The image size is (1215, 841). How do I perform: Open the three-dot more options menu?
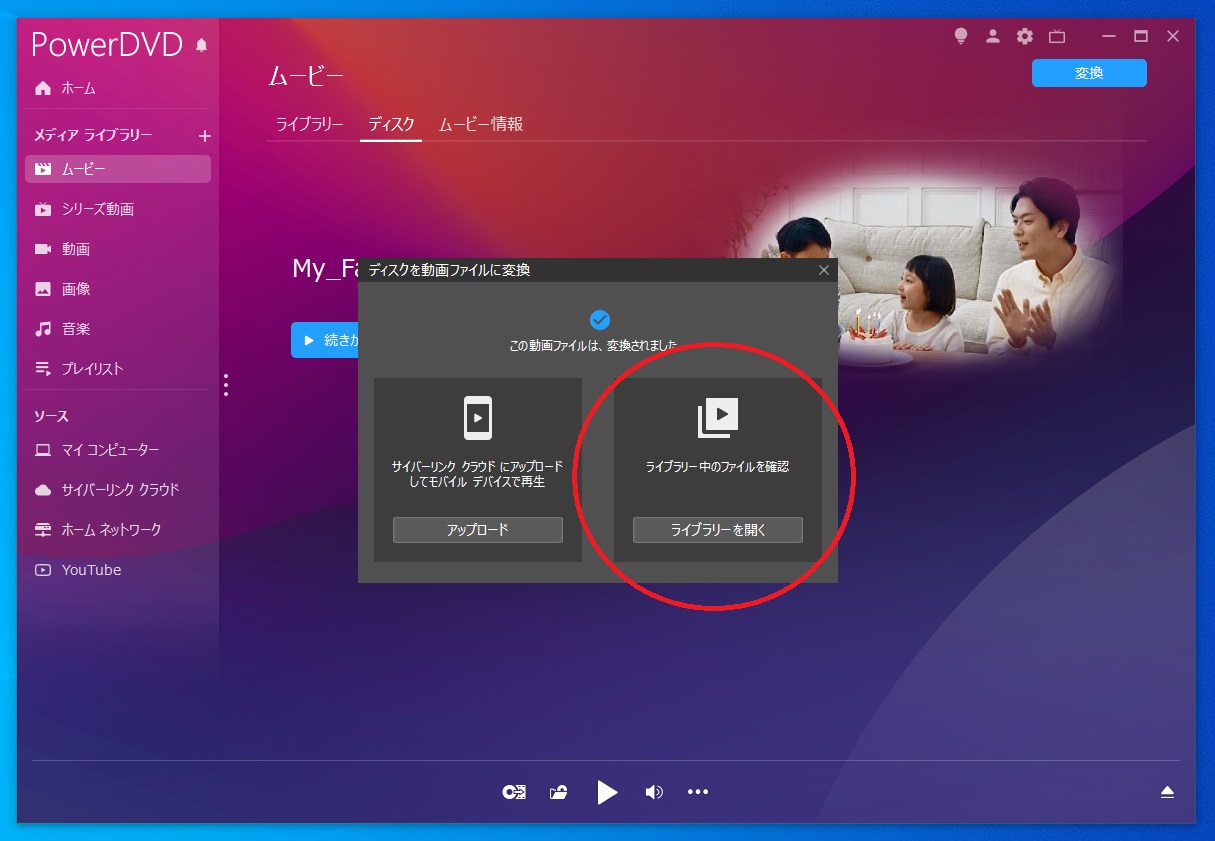tap(698, 792)
